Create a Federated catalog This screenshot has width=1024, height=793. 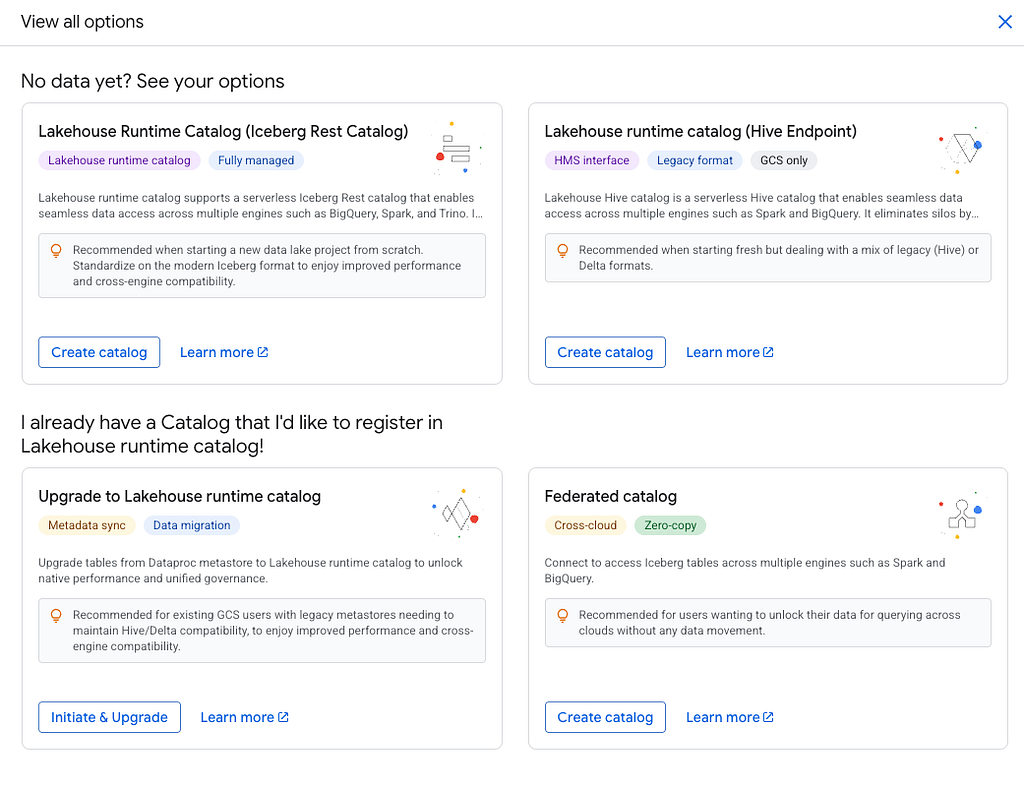(605, 717)
